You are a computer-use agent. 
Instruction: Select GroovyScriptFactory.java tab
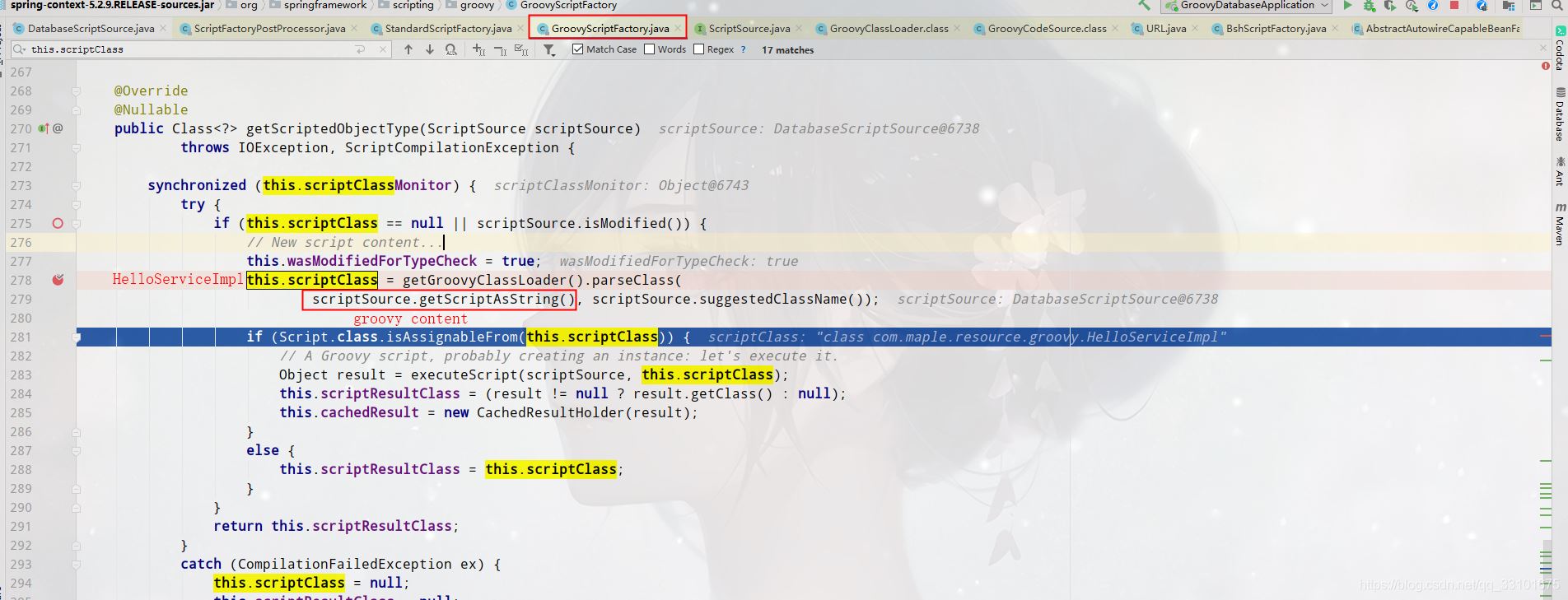click(x=608, y=28)
